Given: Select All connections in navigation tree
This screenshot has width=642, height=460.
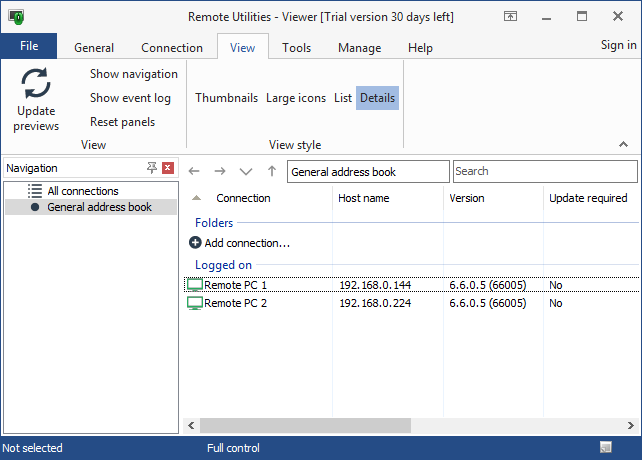Looking at the screenshot, I should [83, 191].
